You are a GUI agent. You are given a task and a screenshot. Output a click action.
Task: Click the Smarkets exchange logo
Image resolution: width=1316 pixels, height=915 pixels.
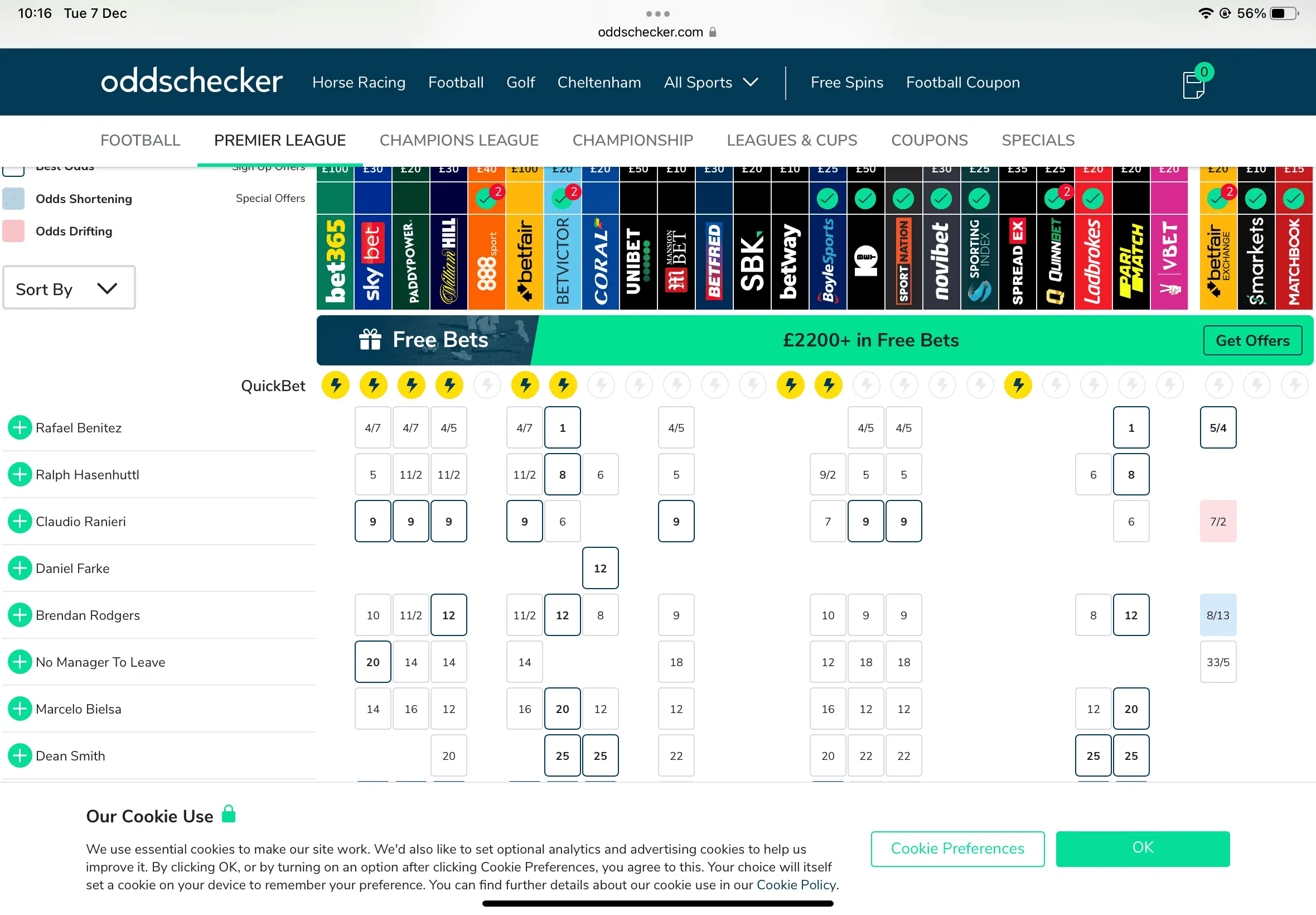1255,262
